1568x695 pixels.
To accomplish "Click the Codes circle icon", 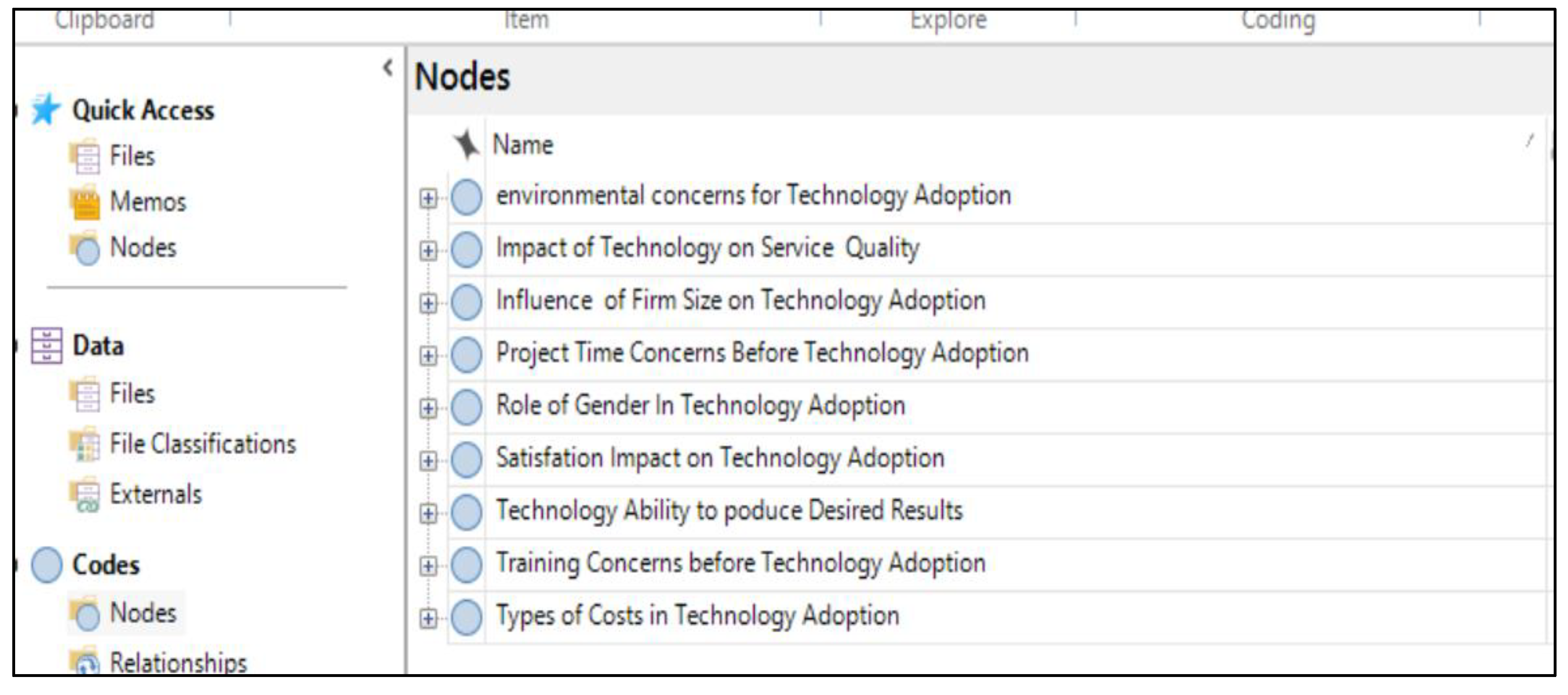I will (47, 565).
